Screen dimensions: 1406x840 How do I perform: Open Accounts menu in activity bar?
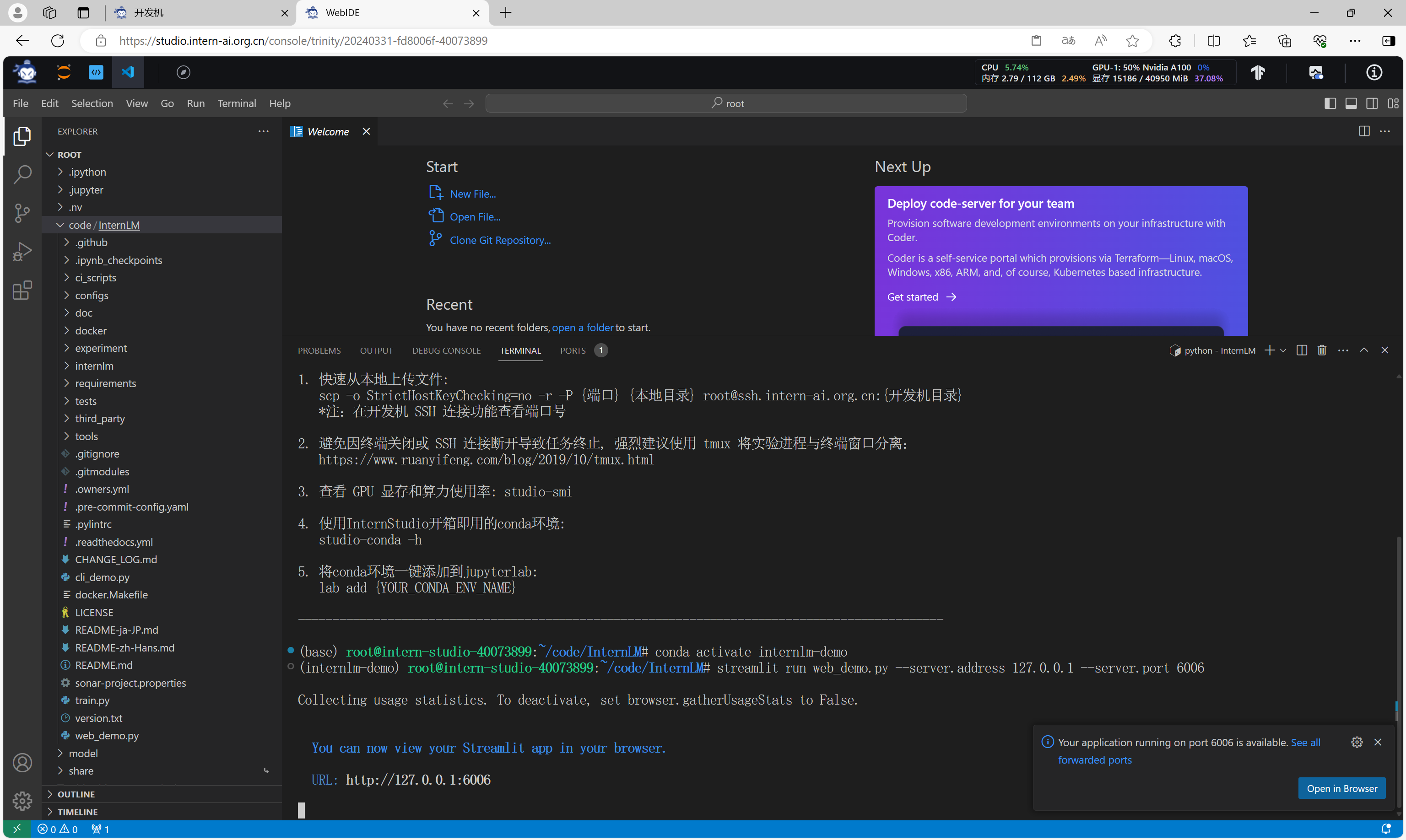point(22,763)
